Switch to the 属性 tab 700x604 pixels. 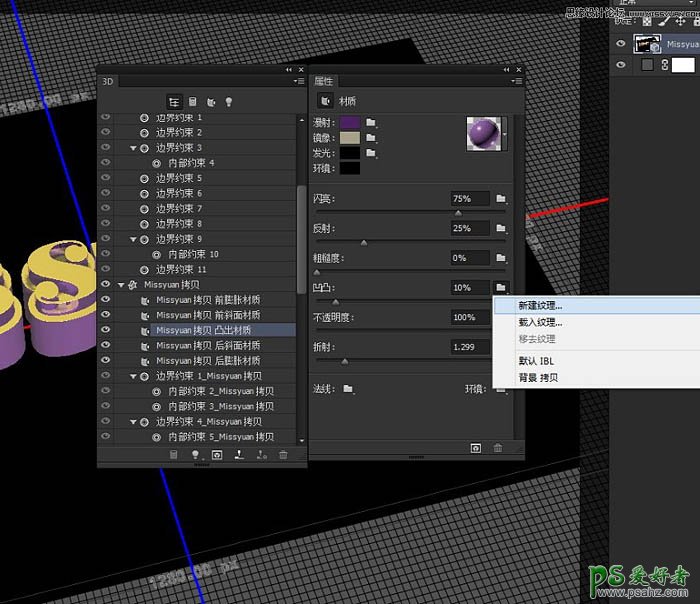click(324, 81)
